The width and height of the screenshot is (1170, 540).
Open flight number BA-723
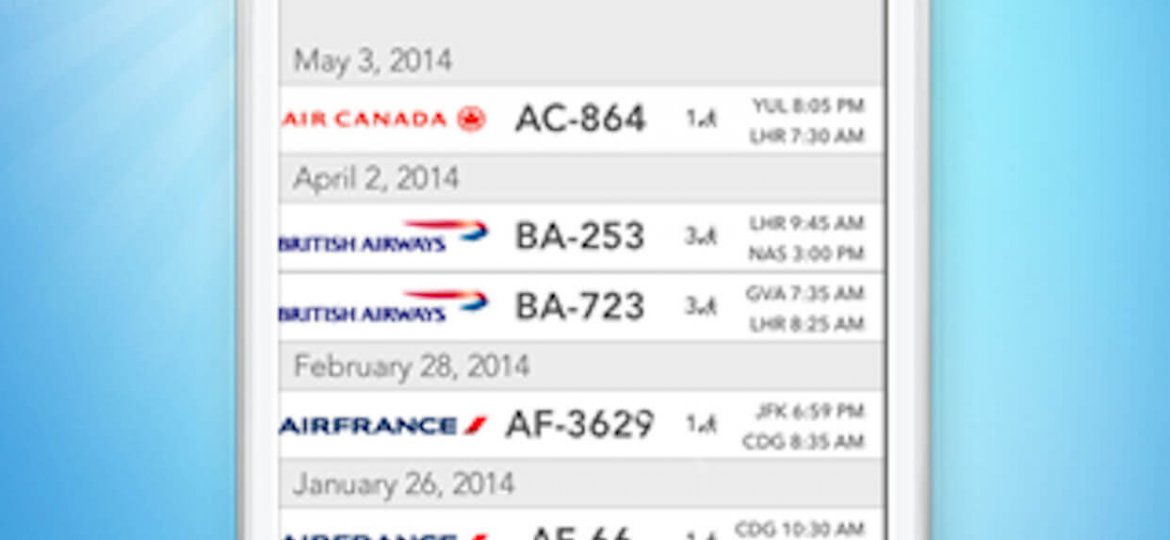click(580, 307)
